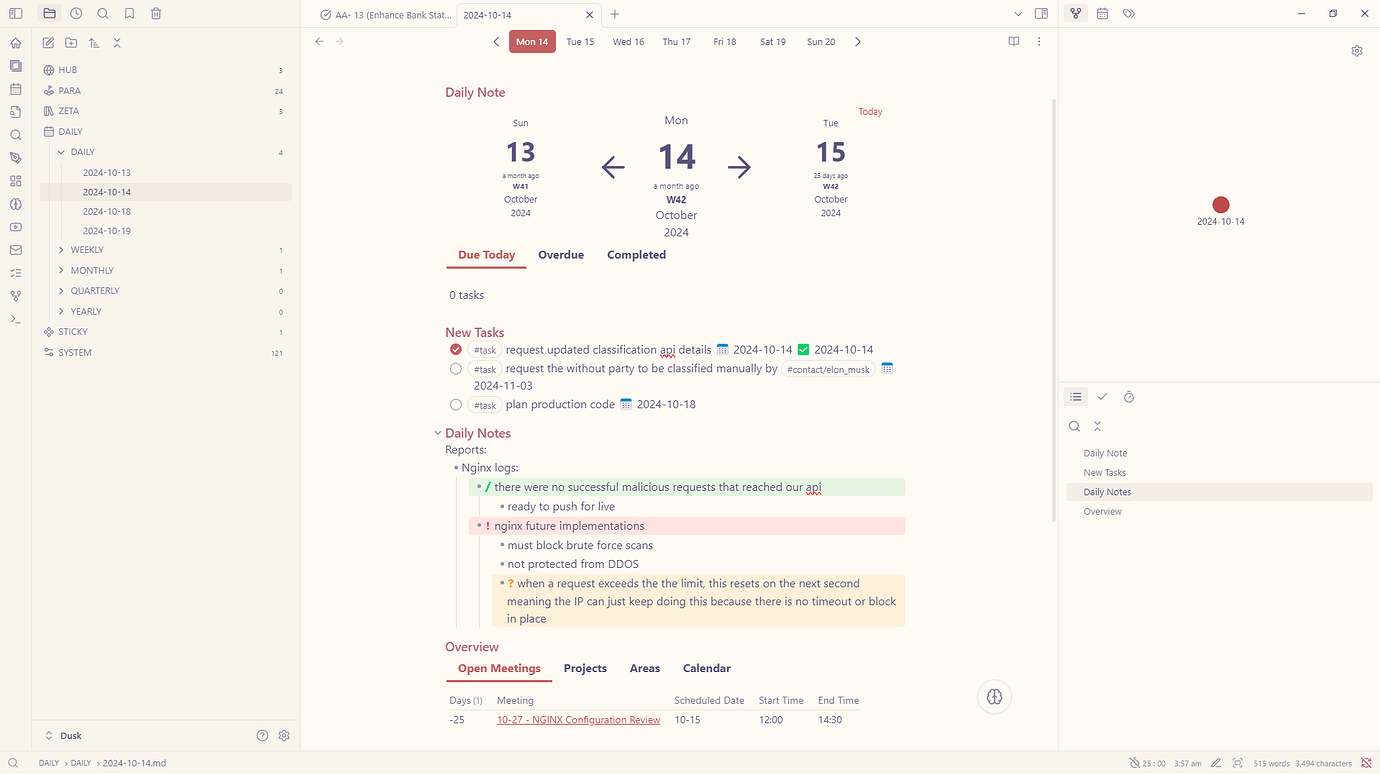1380x774 pixels.
Task: Check off the plan production code task
Action: (455, 404)
